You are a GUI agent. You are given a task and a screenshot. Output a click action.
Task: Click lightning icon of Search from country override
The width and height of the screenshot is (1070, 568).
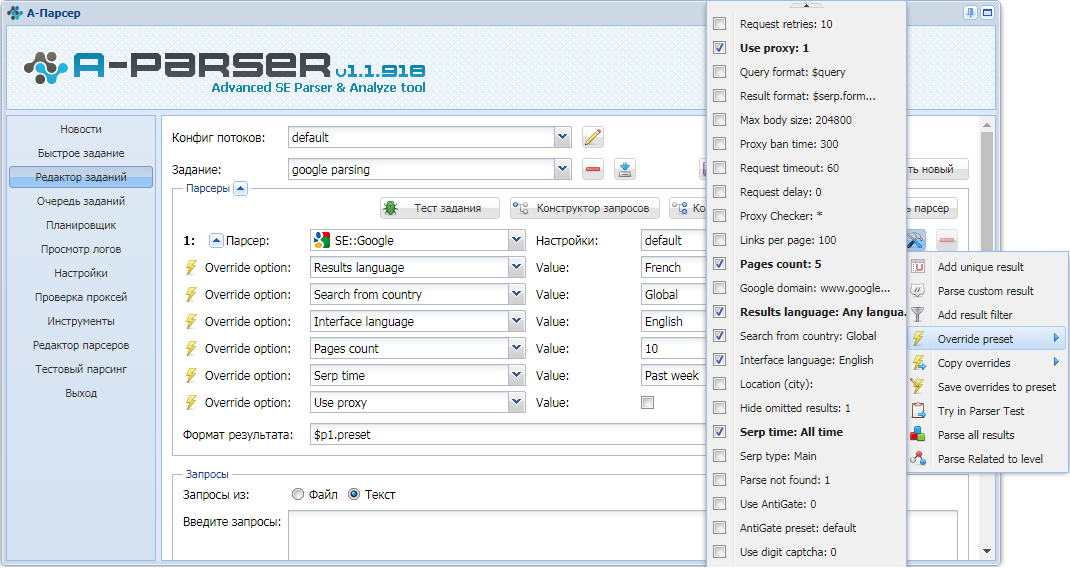point(191,294)
